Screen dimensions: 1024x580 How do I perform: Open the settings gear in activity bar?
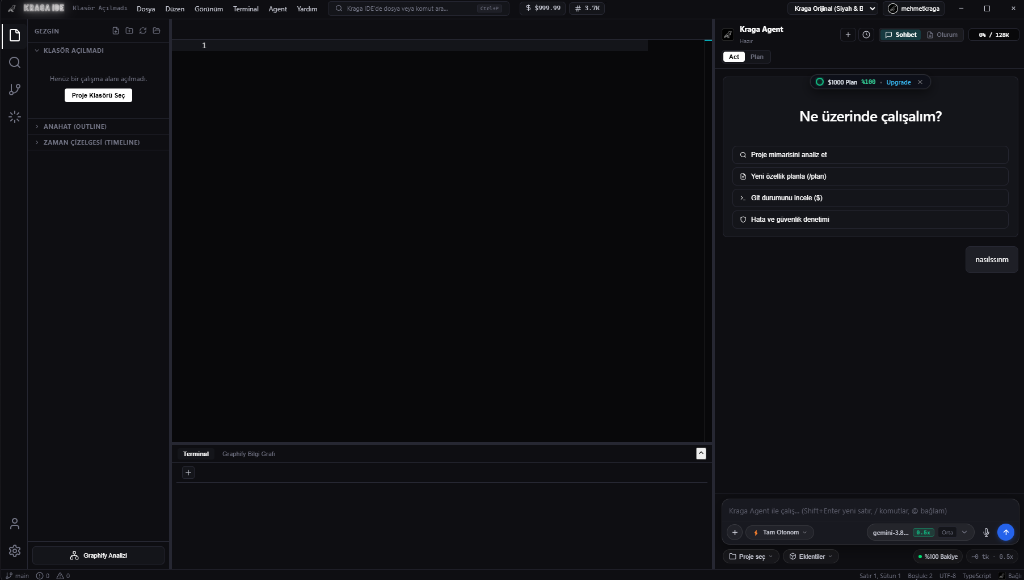[x=14, y=551]
